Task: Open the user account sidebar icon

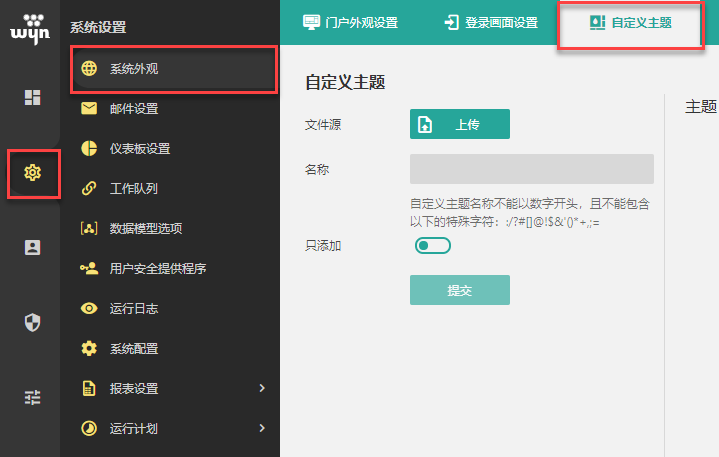Action: [32, 248]
